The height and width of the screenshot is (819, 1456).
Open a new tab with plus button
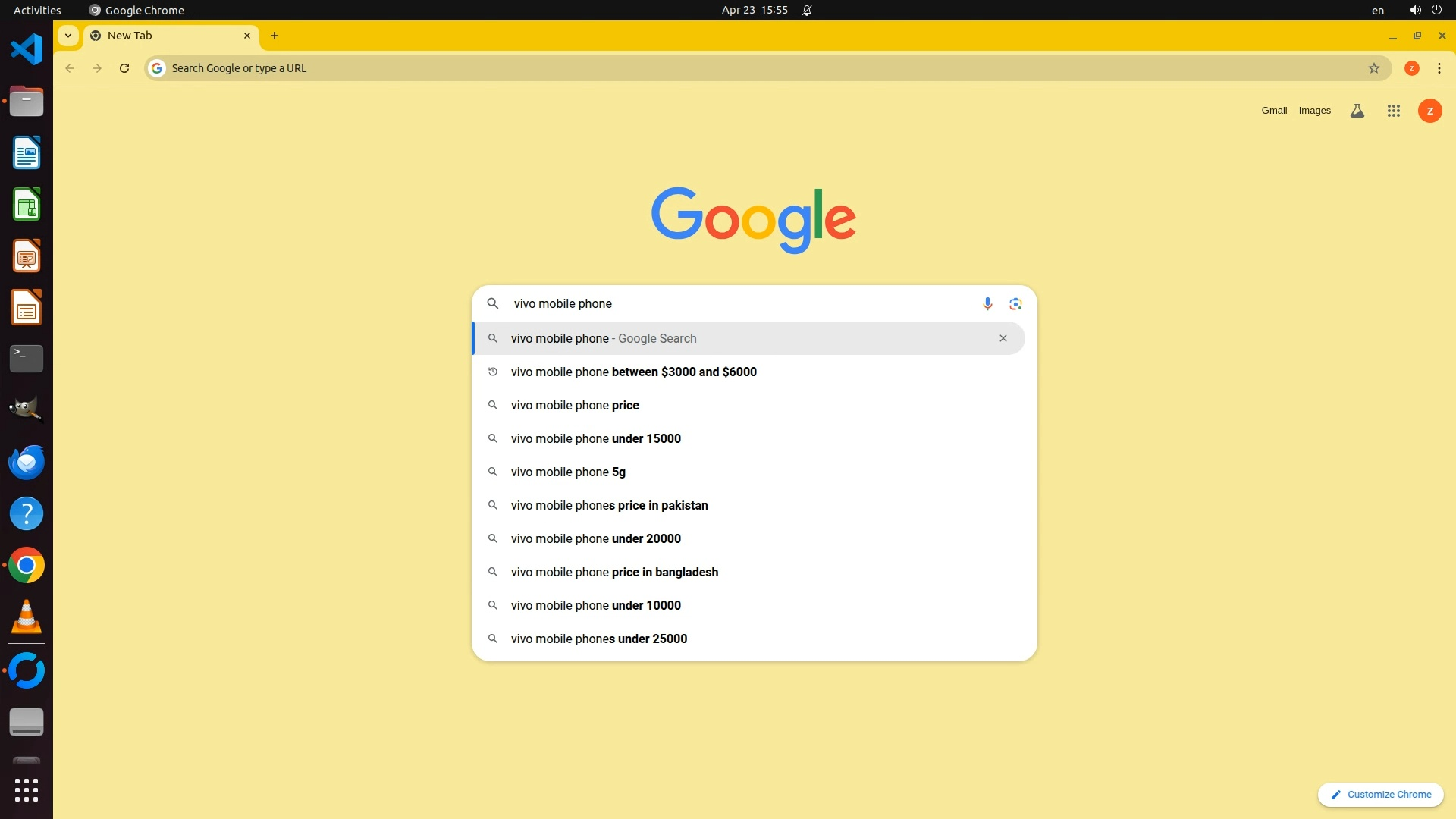[x=275, y=36]
